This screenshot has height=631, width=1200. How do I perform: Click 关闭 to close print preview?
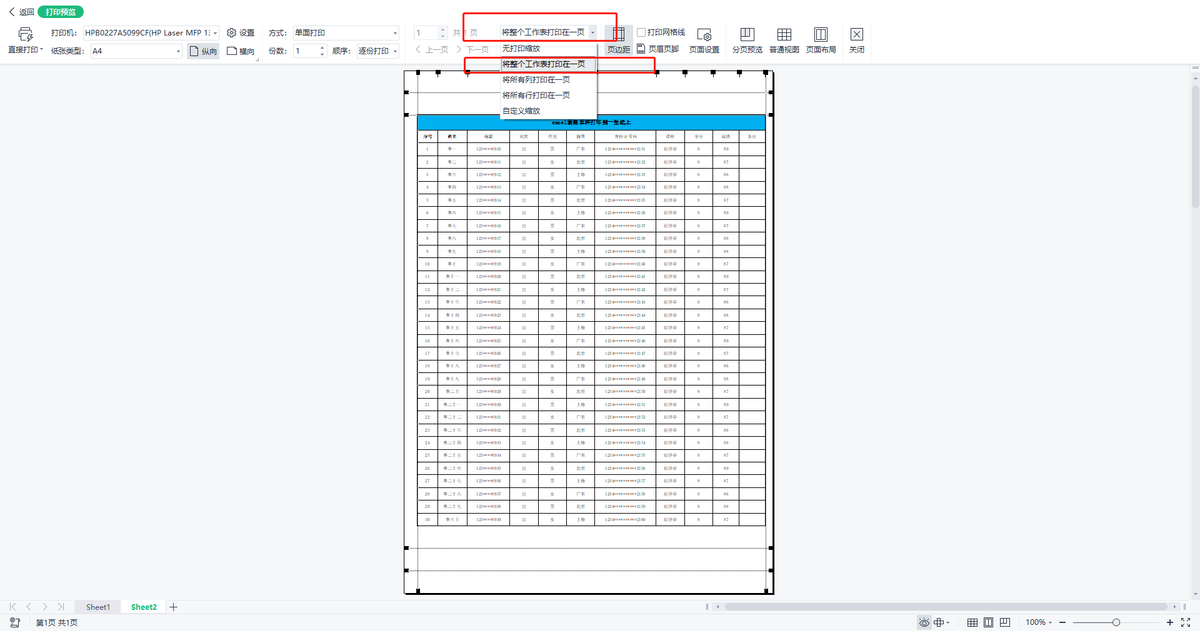coord(857,40)
